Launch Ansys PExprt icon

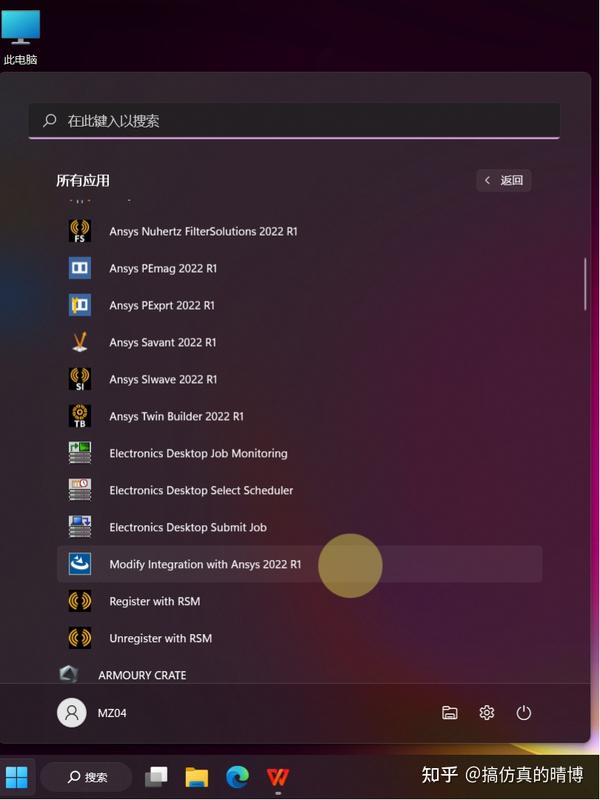[80, 305]
